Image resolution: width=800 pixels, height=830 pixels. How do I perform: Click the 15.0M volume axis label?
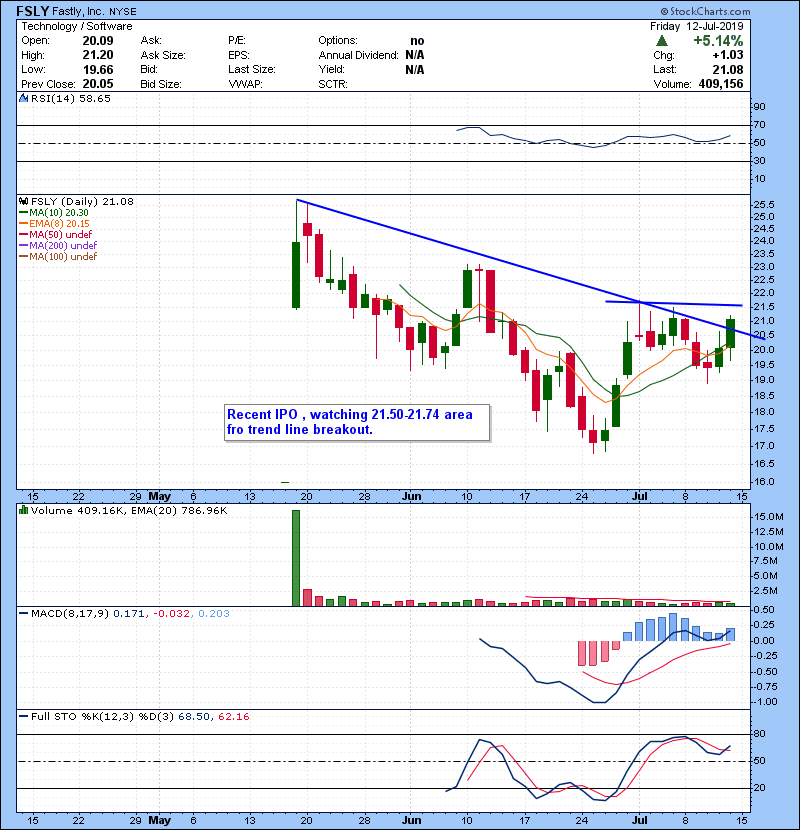click(x=769, y=517)
